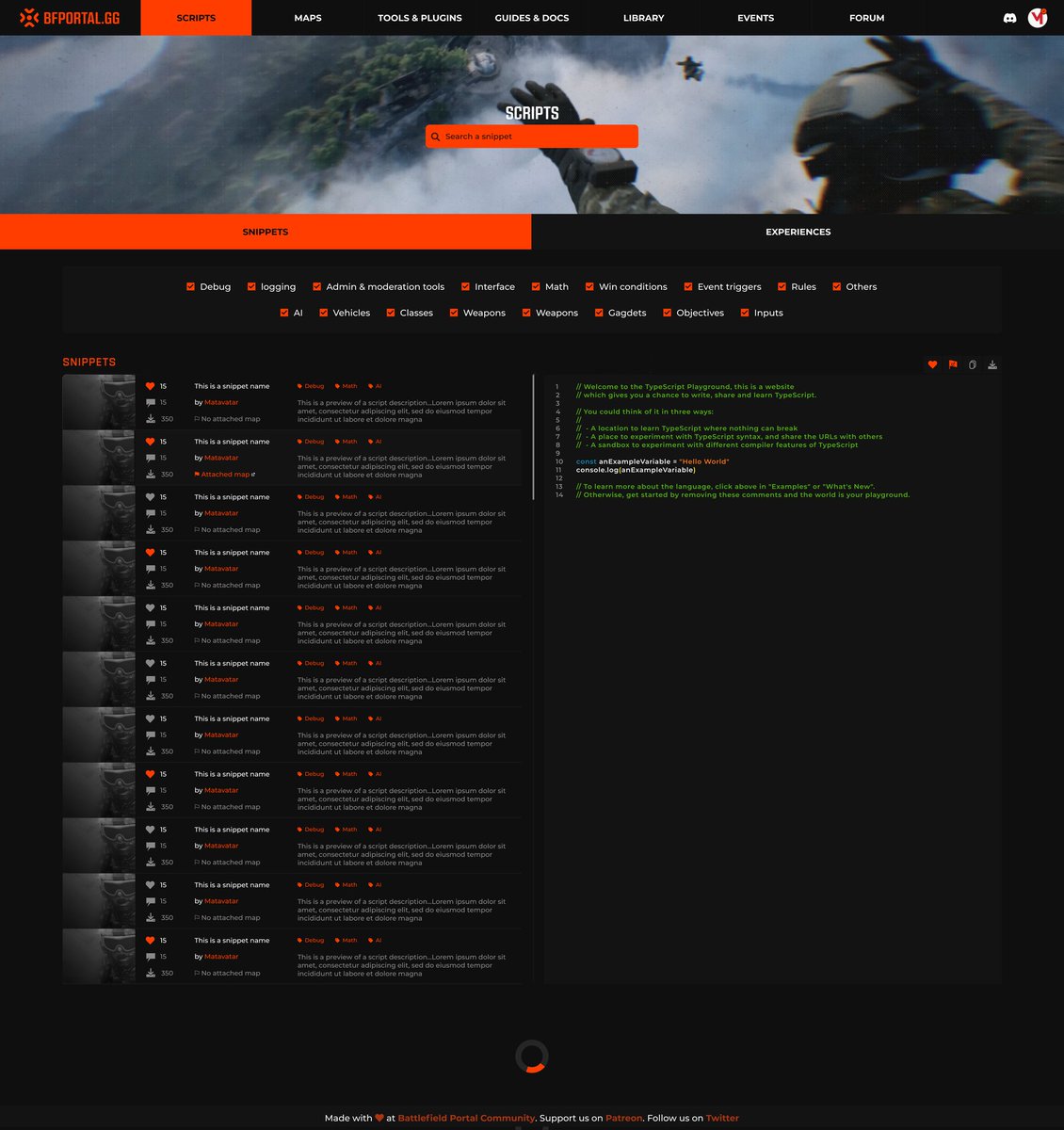Click the SNIPPETS section heading
1064x1130 pixels.
pos(89,363)
